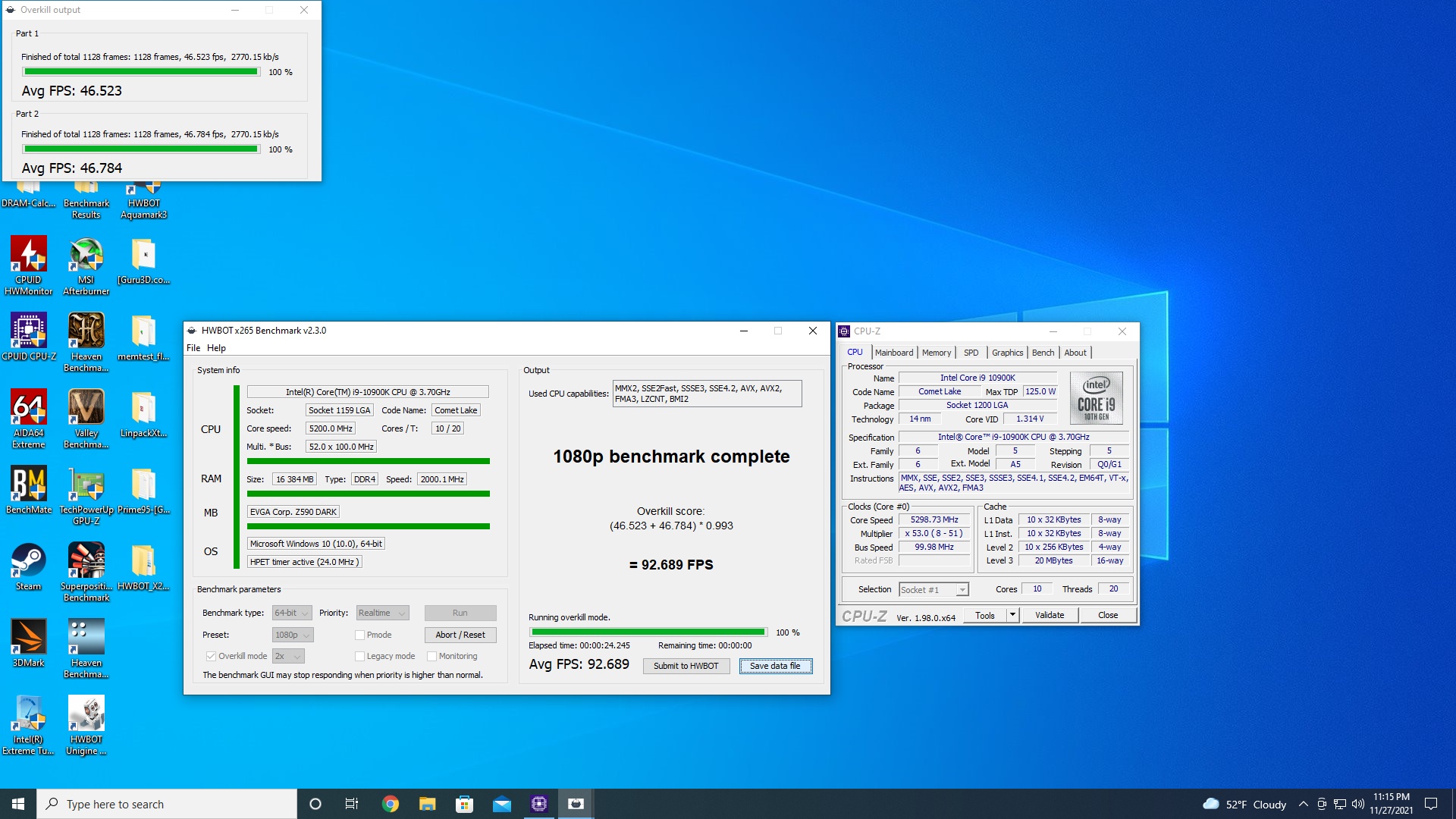The width and height of the screenshot is (1456, 819).
Task: Open the Windows Start button
Action: pyautogui.click(x=18, y=804)
